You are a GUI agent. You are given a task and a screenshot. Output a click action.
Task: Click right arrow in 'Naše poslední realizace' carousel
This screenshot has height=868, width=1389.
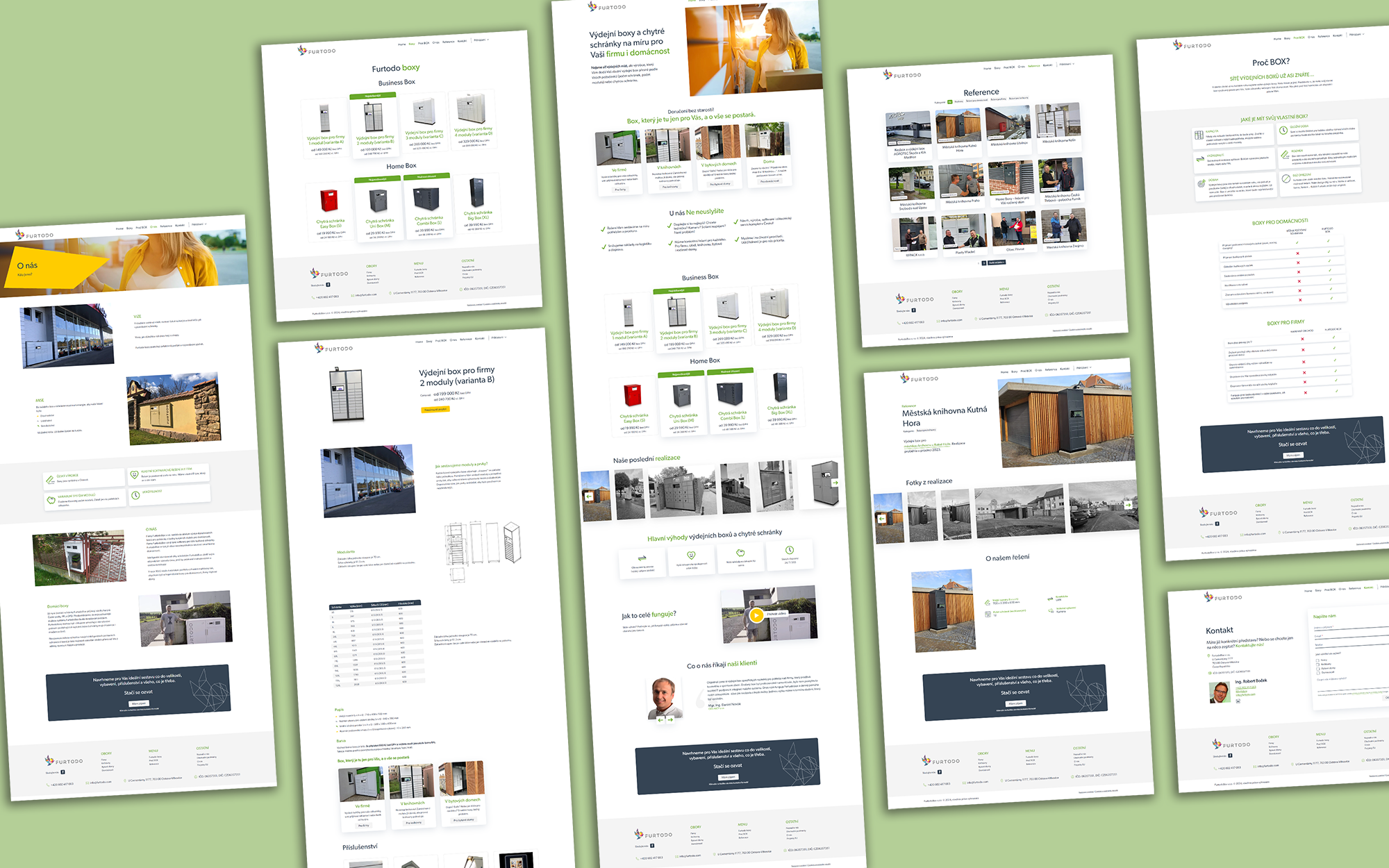(x=835, y=482)
